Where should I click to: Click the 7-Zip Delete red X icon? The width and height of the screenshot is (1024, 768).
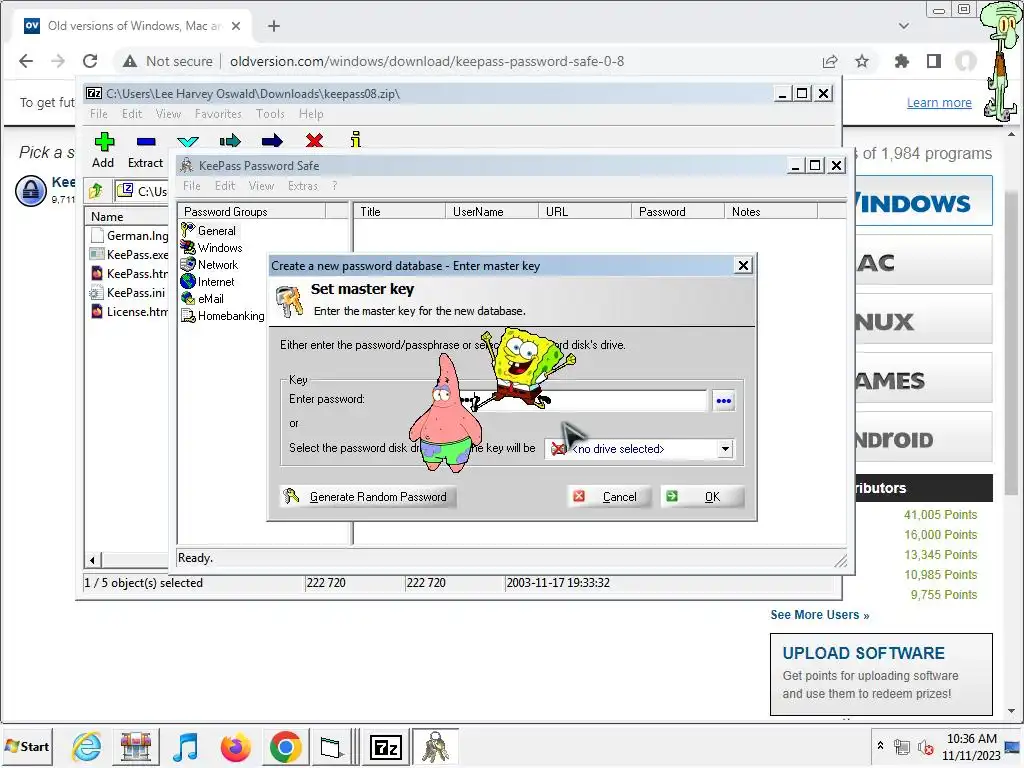coord(314,140)
